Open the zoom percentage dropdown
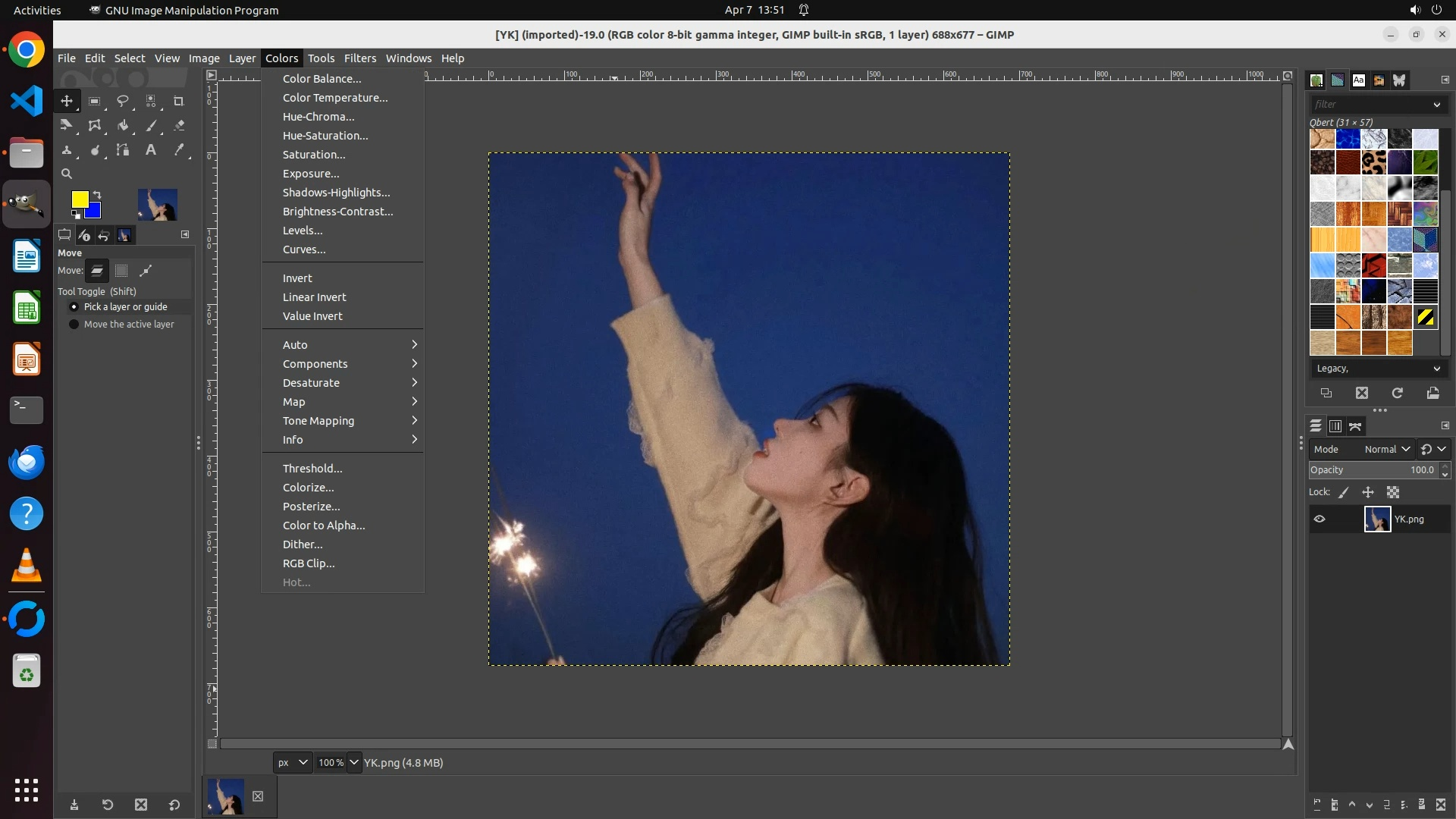This screenshot has height=819, width=1456. coord(354,763)
